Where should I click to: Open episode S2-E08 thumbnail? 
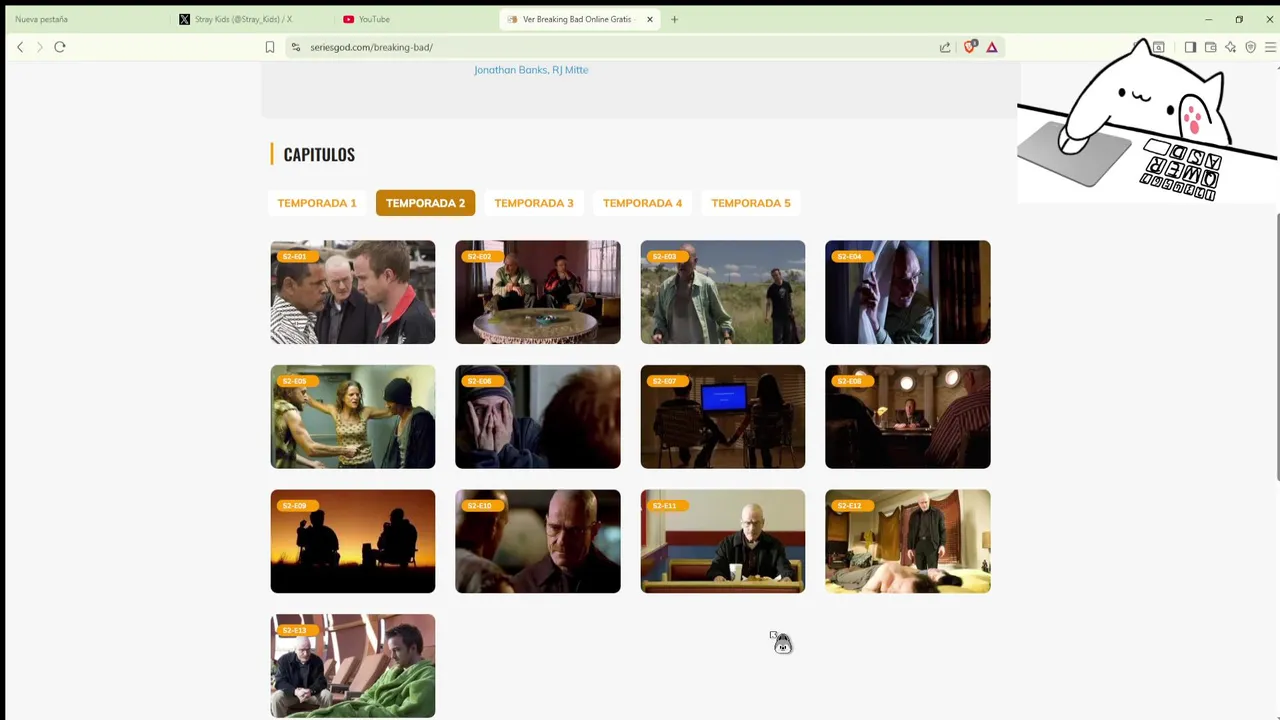908,417
